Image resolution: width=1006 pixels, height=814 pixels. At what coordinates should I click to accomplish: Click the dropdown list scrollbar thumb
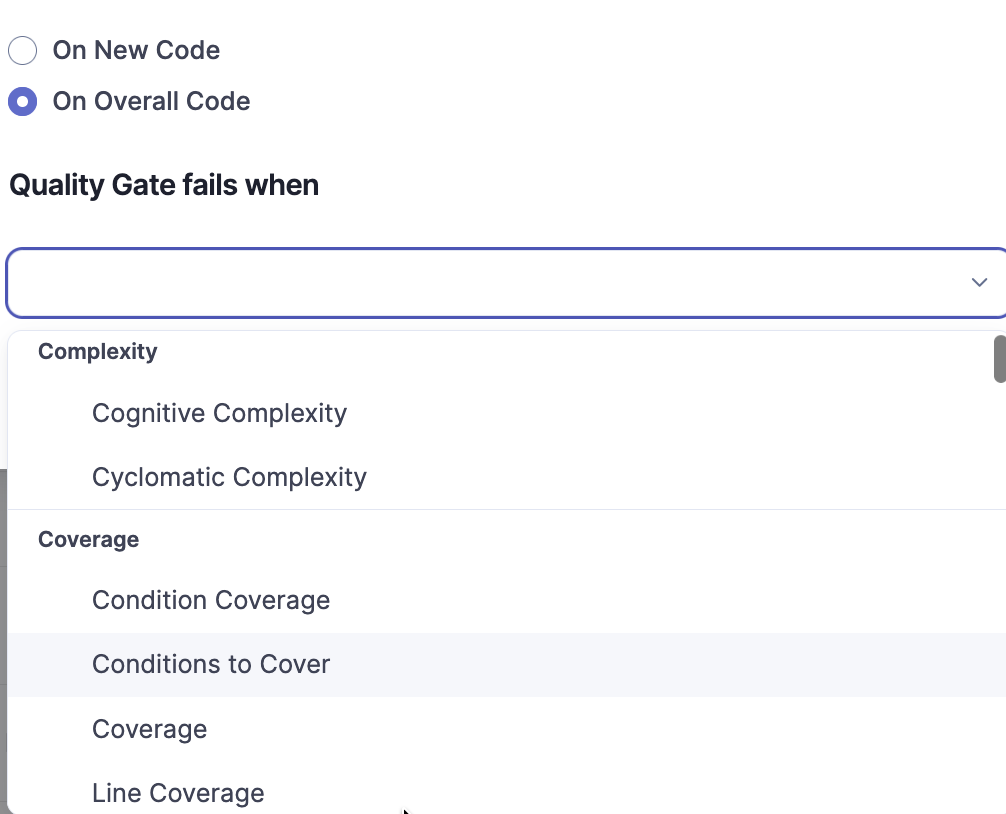click(999, 359)
